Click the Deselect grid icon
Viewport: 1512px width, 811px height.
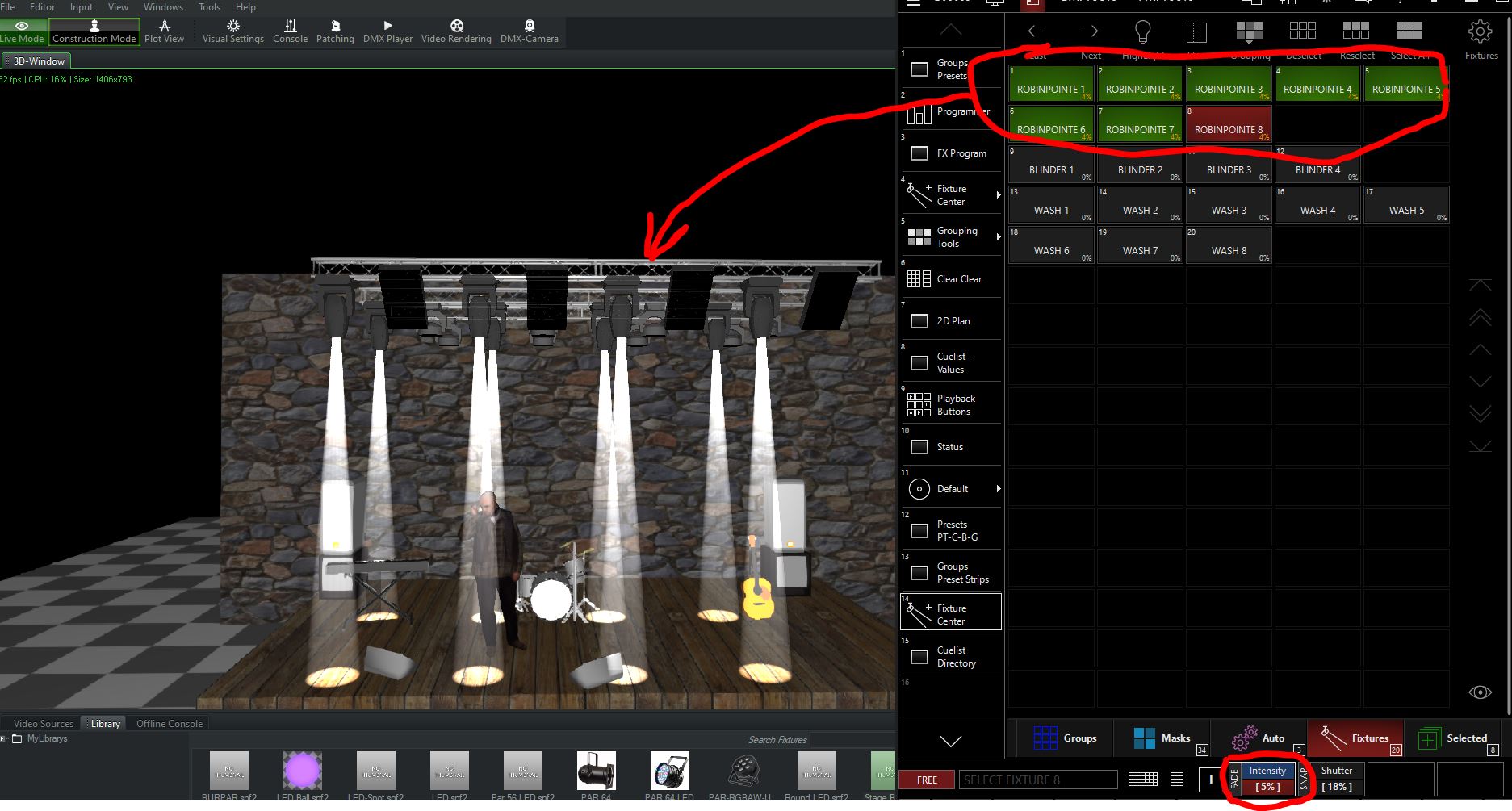coord(1302,32)
